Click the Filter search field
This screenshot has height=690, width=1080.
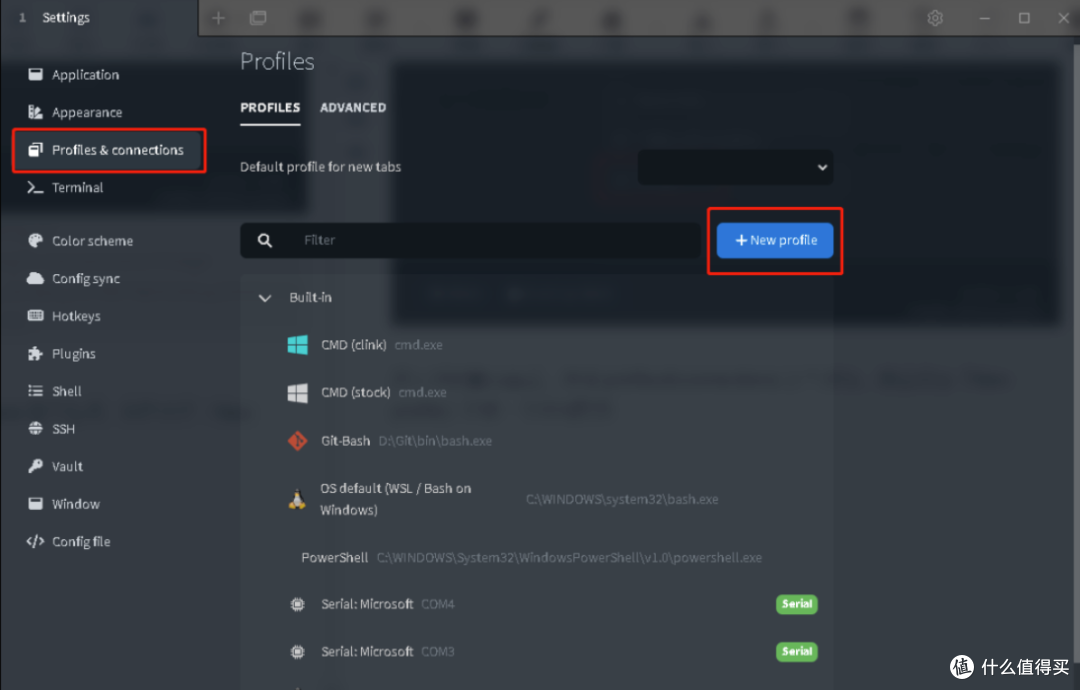click(x=470, y=240)
